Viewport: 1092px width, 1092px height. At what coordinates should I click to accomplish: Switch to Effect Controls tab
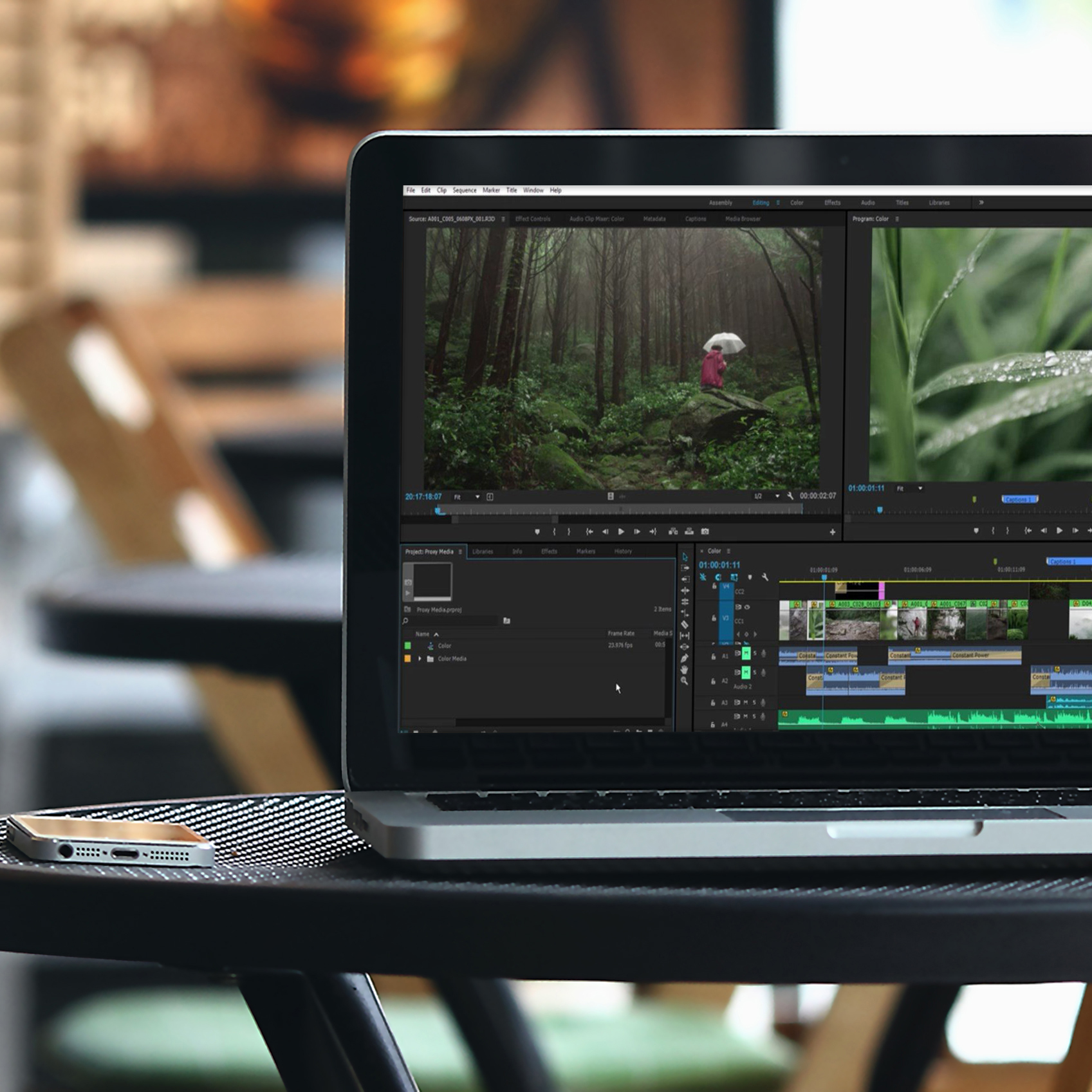[x=533, y=219]
